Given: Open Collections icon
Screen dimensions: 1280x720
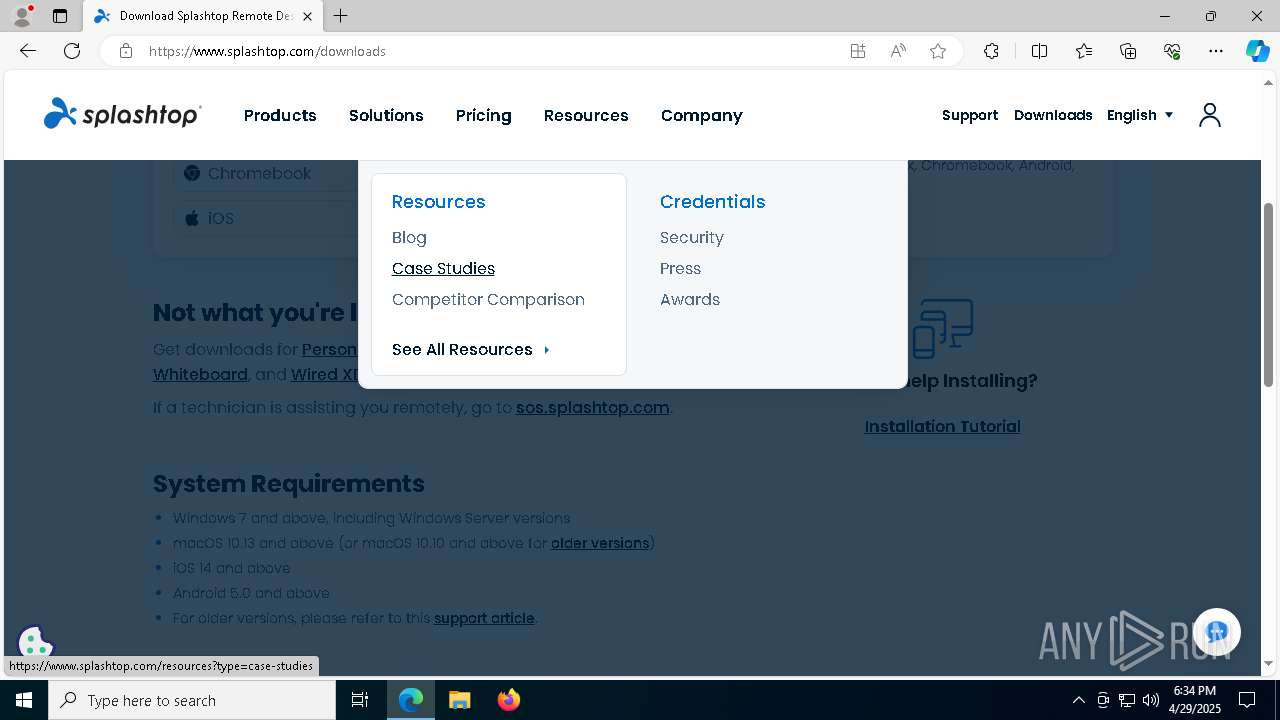Looking at the screenshot, I should click(1128, 51).
